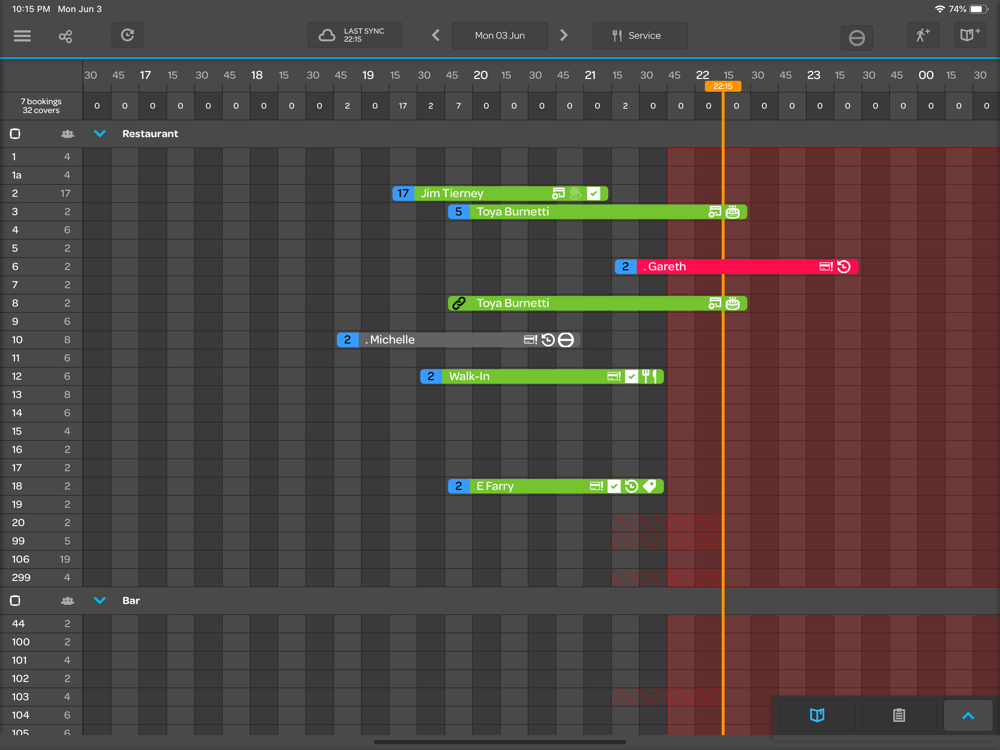Image resolution: width=1000 pixels, height=750 pixels.
Task: Tap the covers badge 5 on Toya Burnetti
Action: [459, 212]
